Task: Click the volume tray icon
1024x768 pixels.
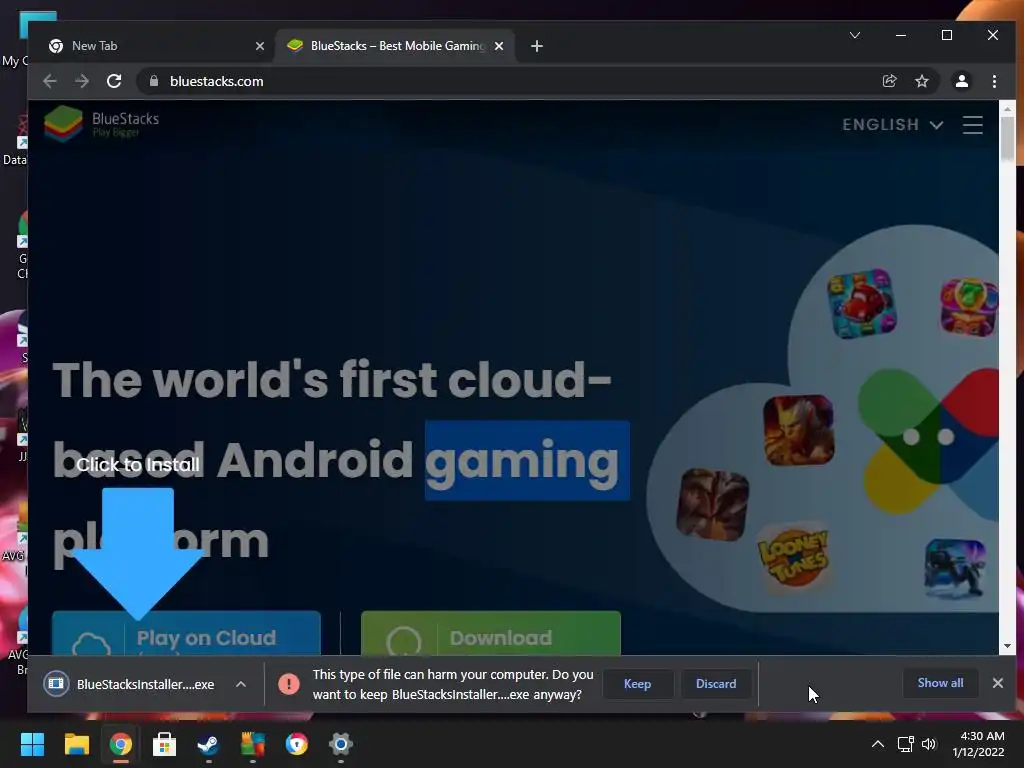Action: 929,744
